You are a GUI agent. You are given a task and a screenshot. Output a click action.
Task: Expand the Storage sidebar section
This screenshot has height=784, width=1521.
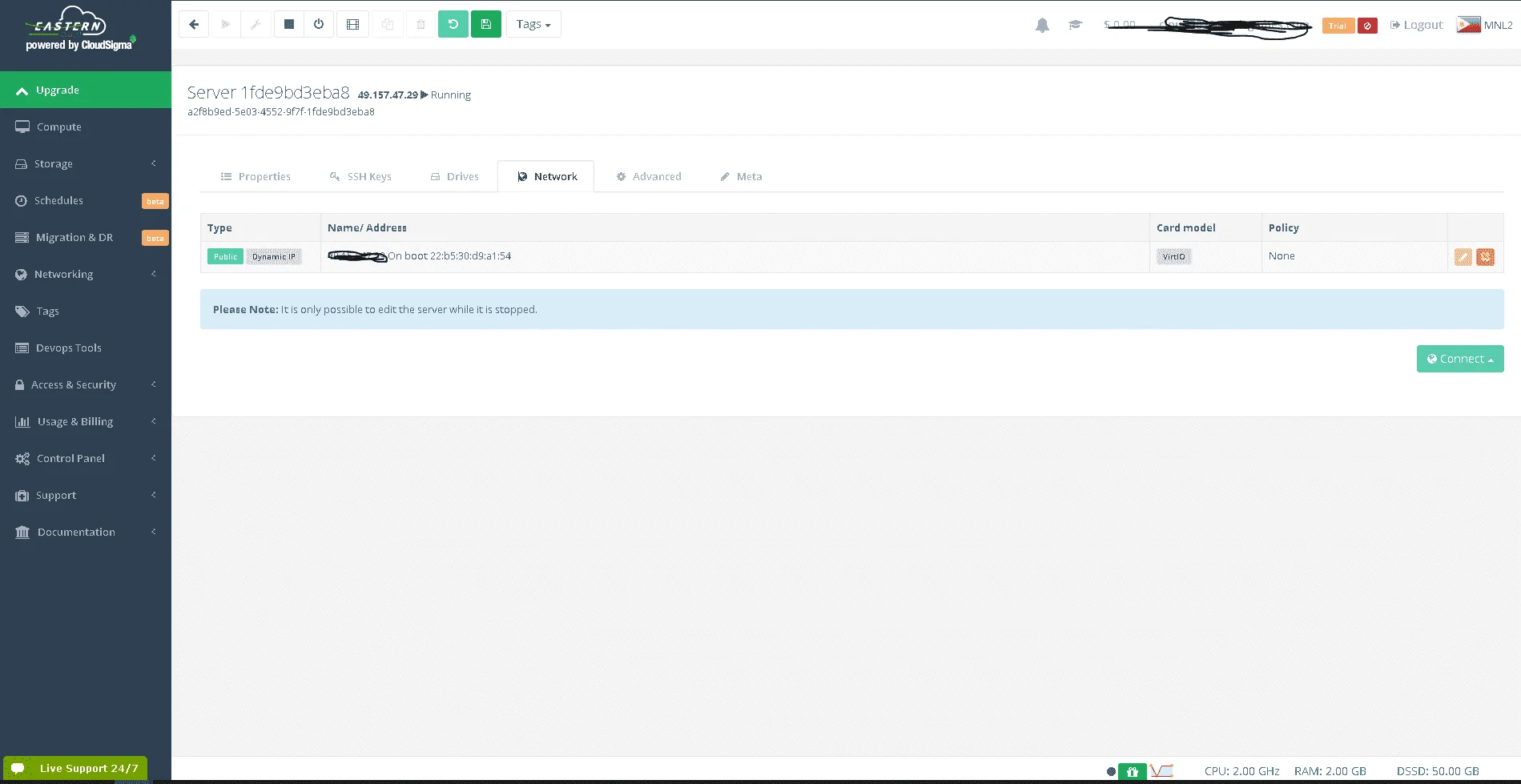86,163
